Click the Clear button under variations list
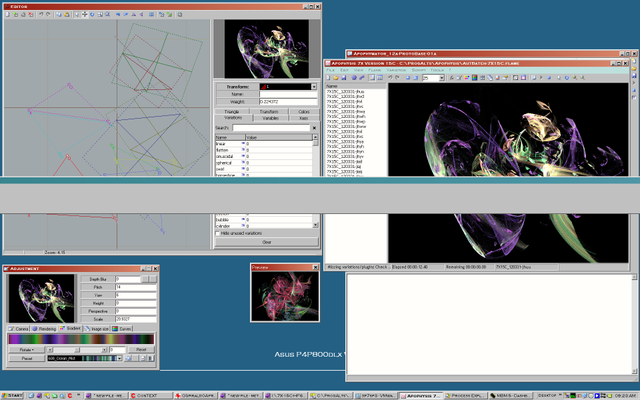The height and width of the screenshot is (400, 640). (x=266, y=242)
